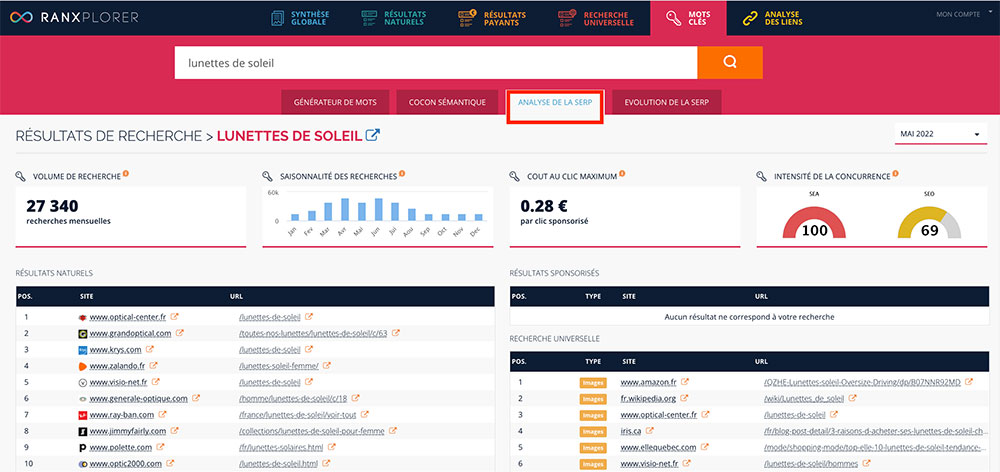
Task: Click external icon beside www.krys.com
Action: click(149, 350)
